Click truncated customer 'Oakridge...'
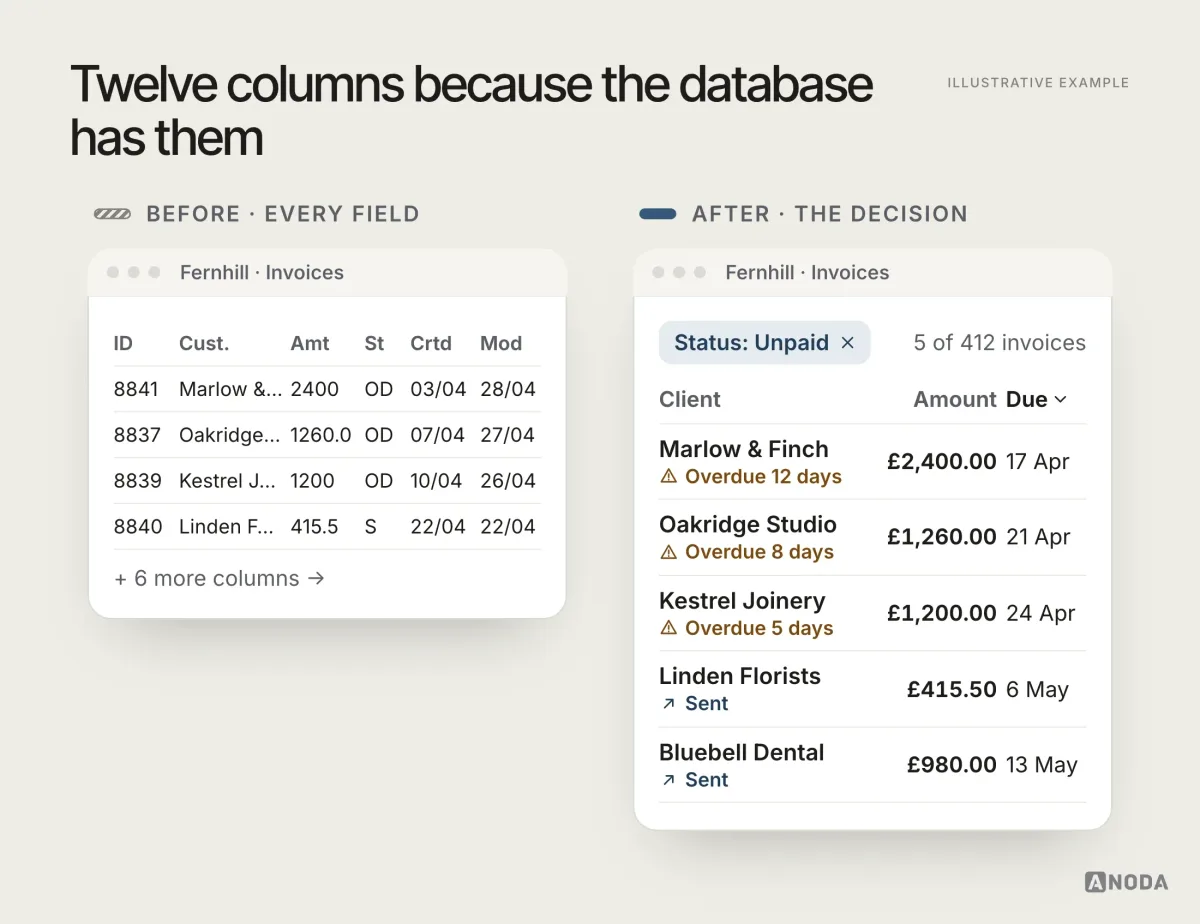Image resolution: width=1200 pixels, height=924 pixels. pyautogui.click(x=229, y=435)
